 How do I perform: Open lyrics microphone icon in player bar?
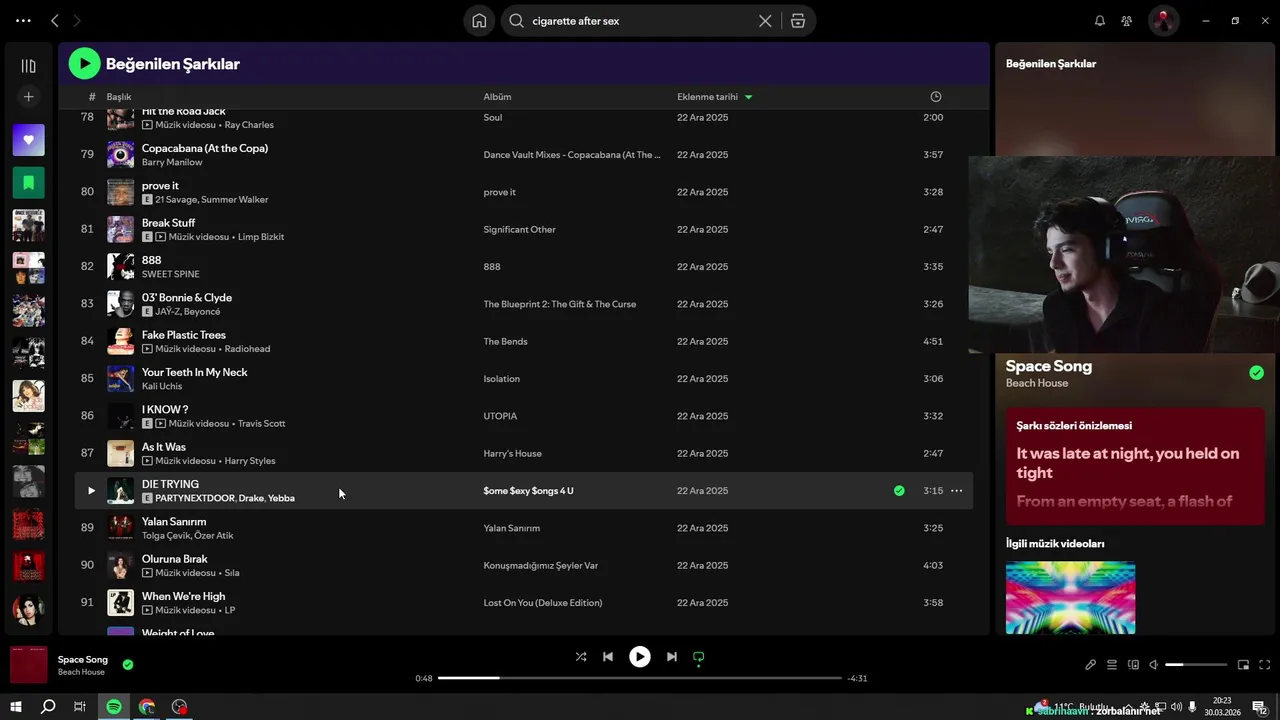coord(1091,665)
